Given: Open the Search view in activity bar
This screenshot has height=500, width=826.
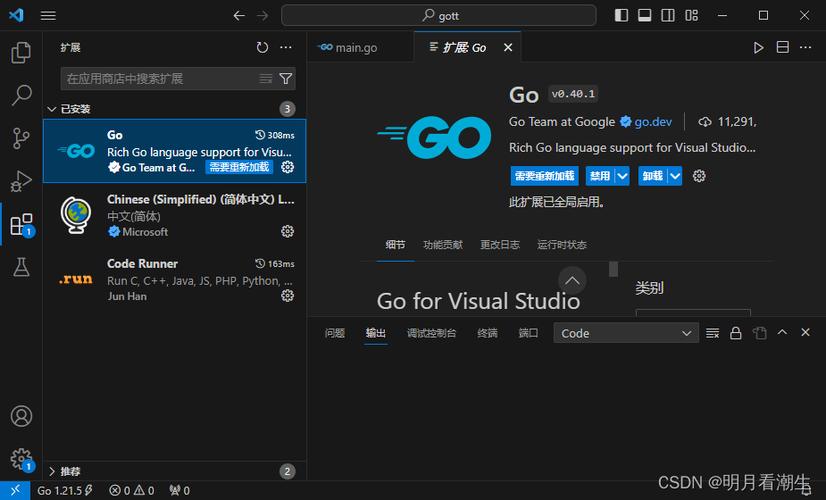Looking at the screenshot, I should [x=21, y=95].
